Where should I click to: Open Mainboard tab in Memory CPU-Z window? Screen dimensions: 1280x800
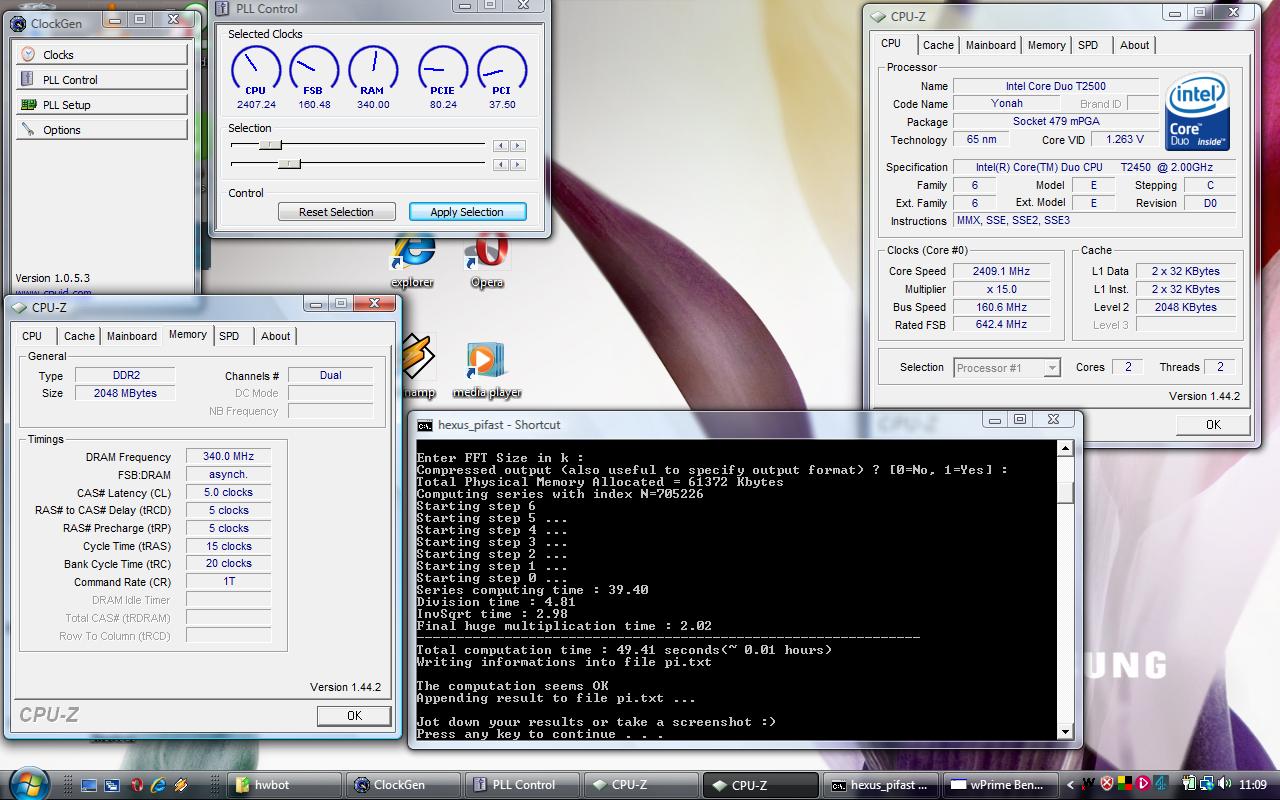[x=132, y=337]
